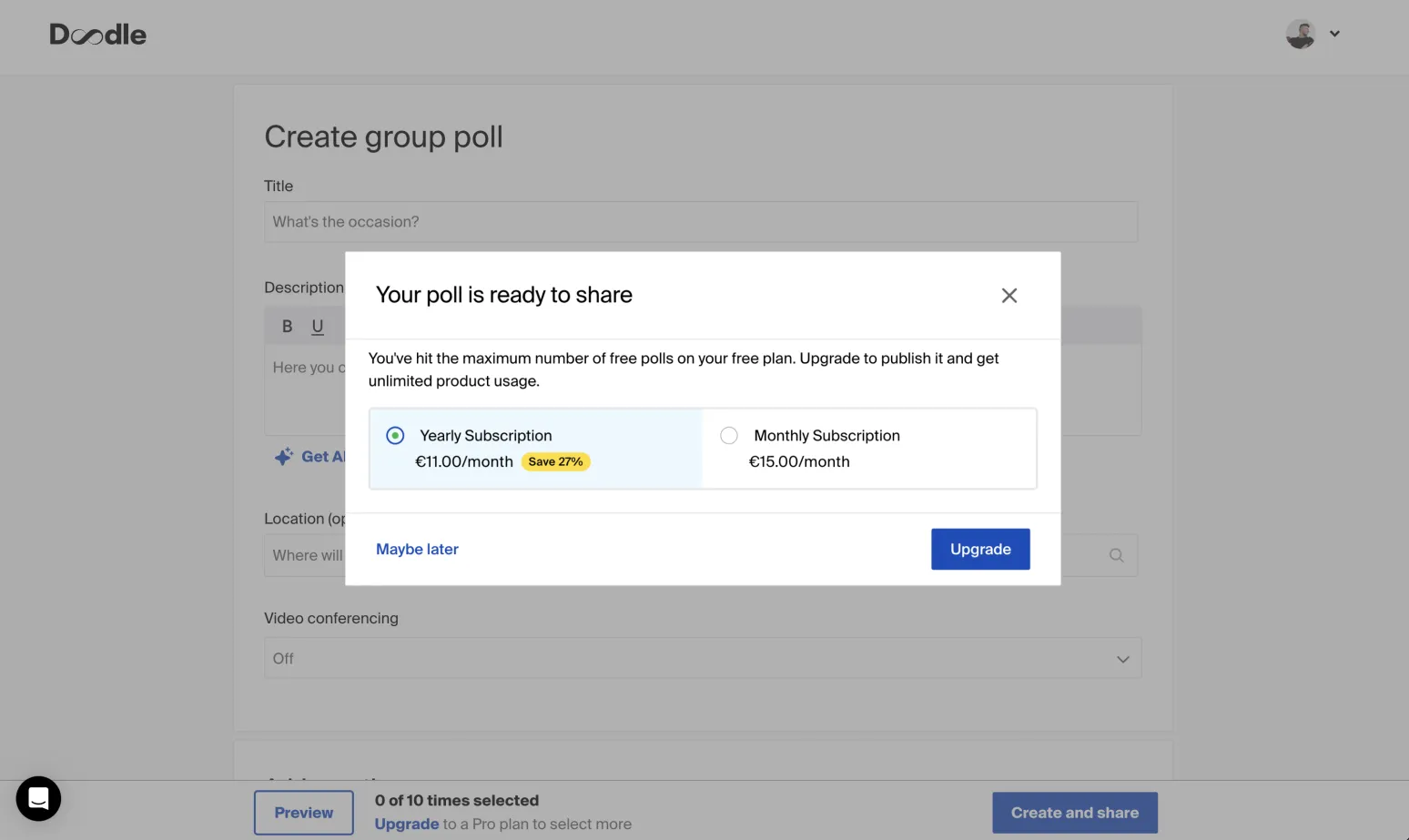1409x840 pixels.
Task: Click the Preview button
Action: pos(304,813)
